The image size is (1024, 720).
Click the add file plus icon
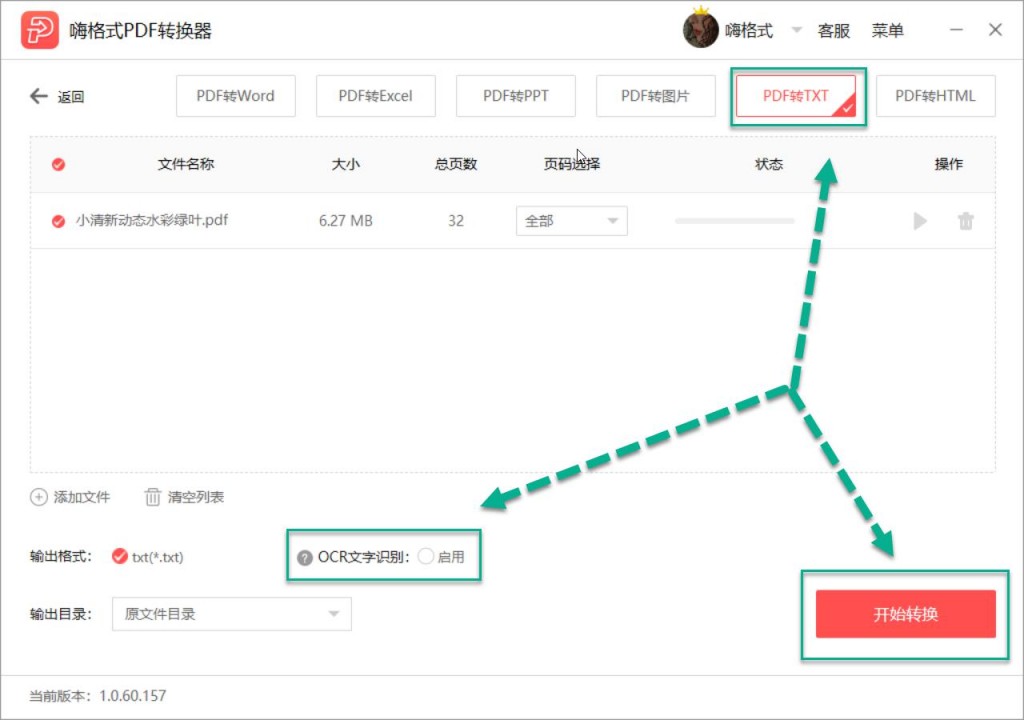click(39, 497)
